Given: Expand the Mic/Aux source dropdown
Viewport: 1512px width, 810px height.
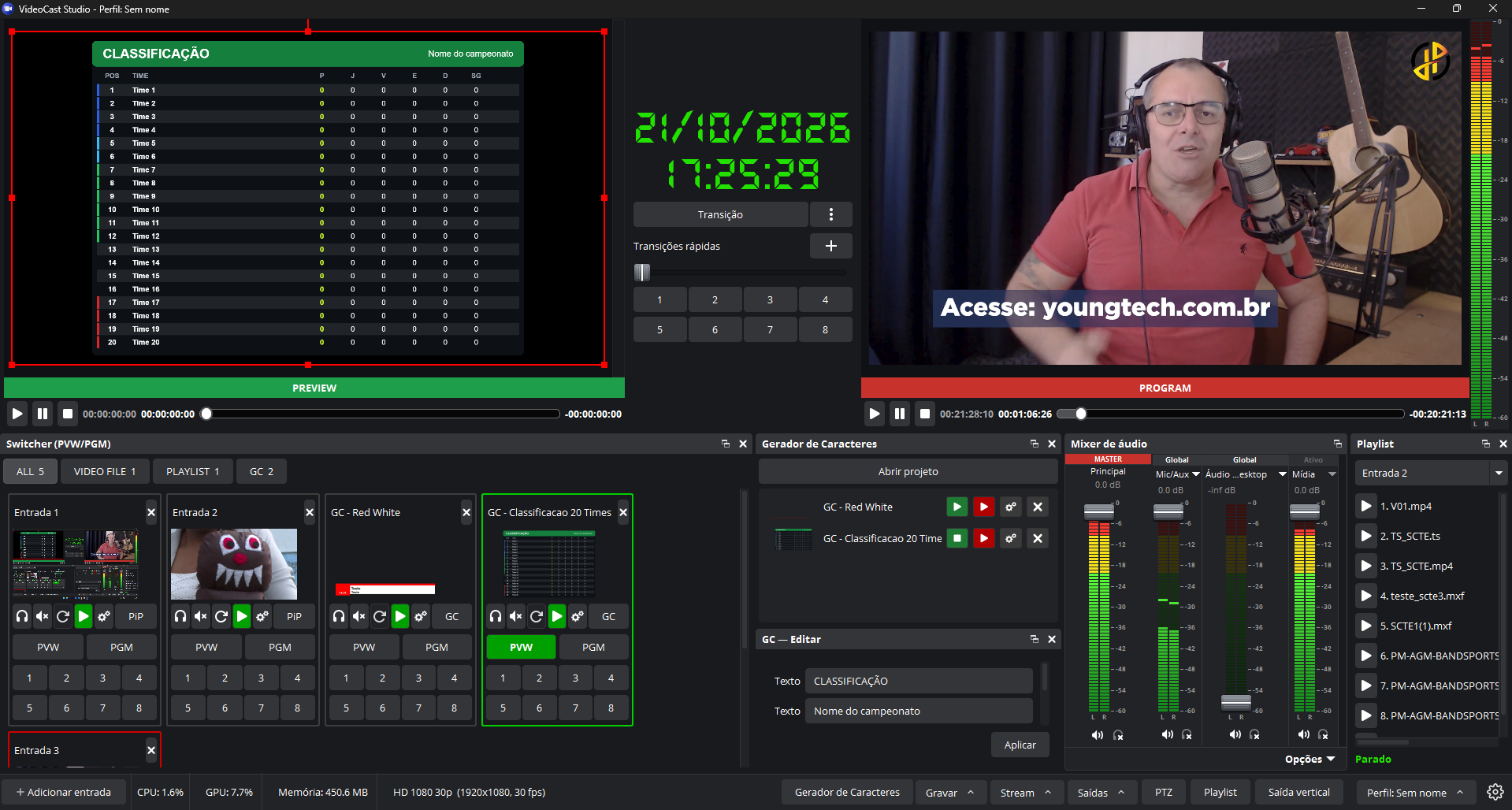Looking at the screenshot, I should [1196, 474].
